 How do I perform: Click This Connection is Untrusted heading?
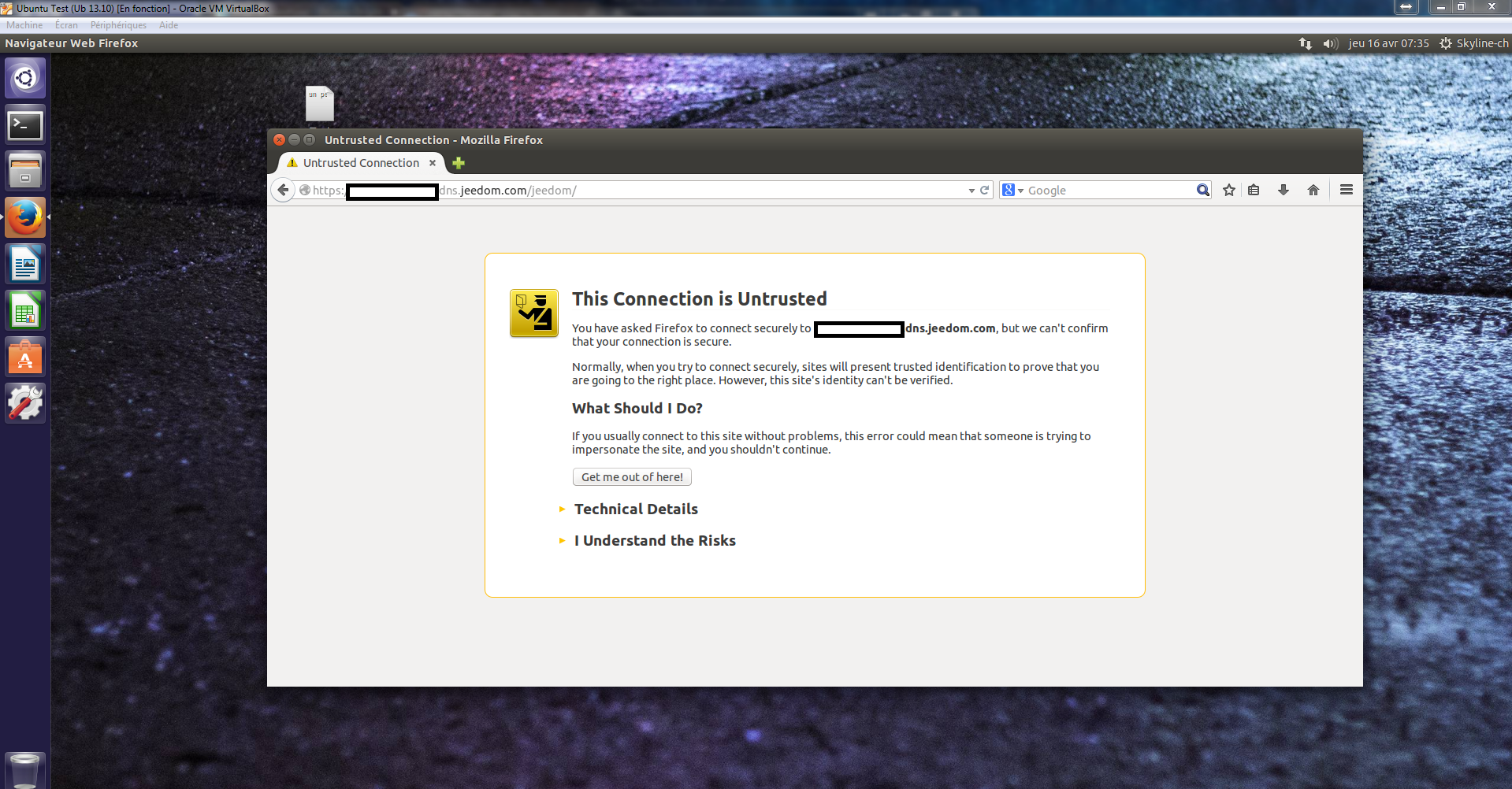click(700, 299)
